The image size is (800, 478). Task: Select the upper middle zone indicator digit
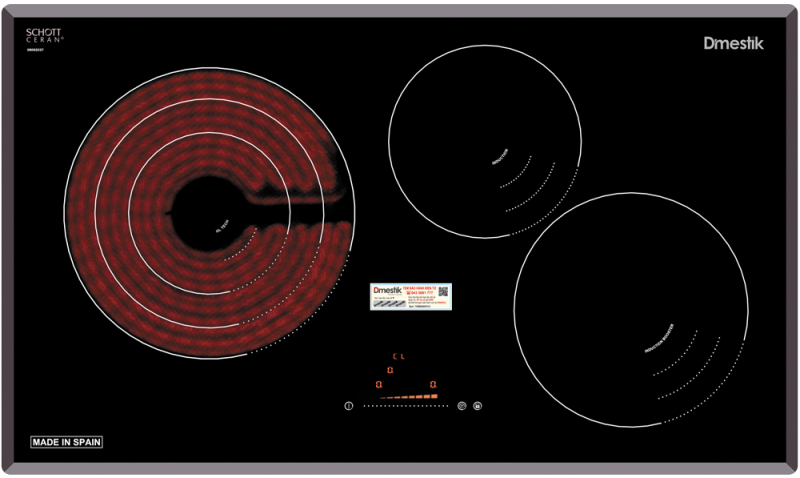pos(390,371)
